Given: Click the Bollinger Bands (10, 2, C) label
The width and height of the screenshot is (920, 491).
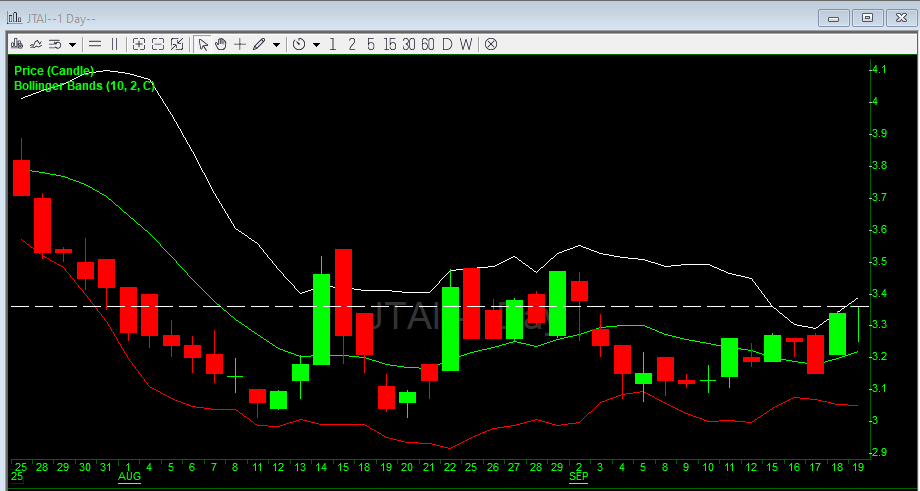Looking at the screenshot, I should [x=84, y=86].
